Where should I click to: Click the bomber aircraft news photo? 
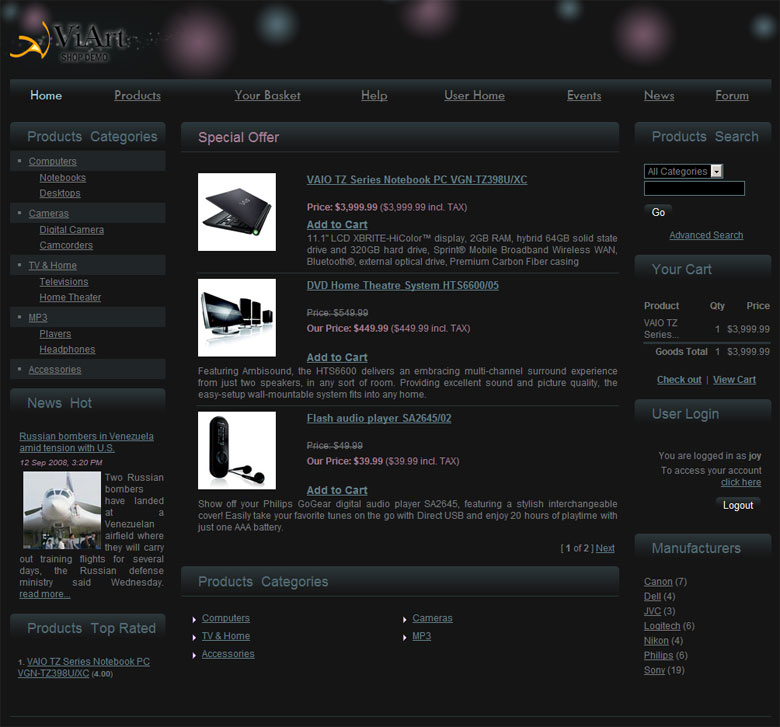click(x=62, y=511)
